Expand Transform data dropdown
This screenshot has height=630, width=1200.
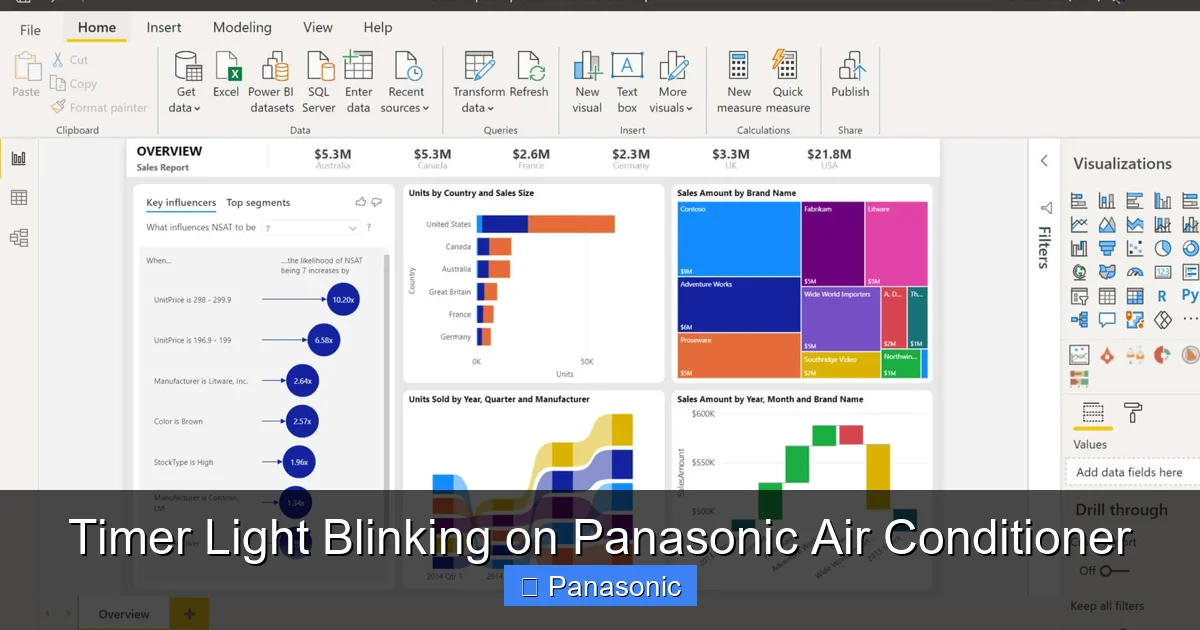click(491, 109)
